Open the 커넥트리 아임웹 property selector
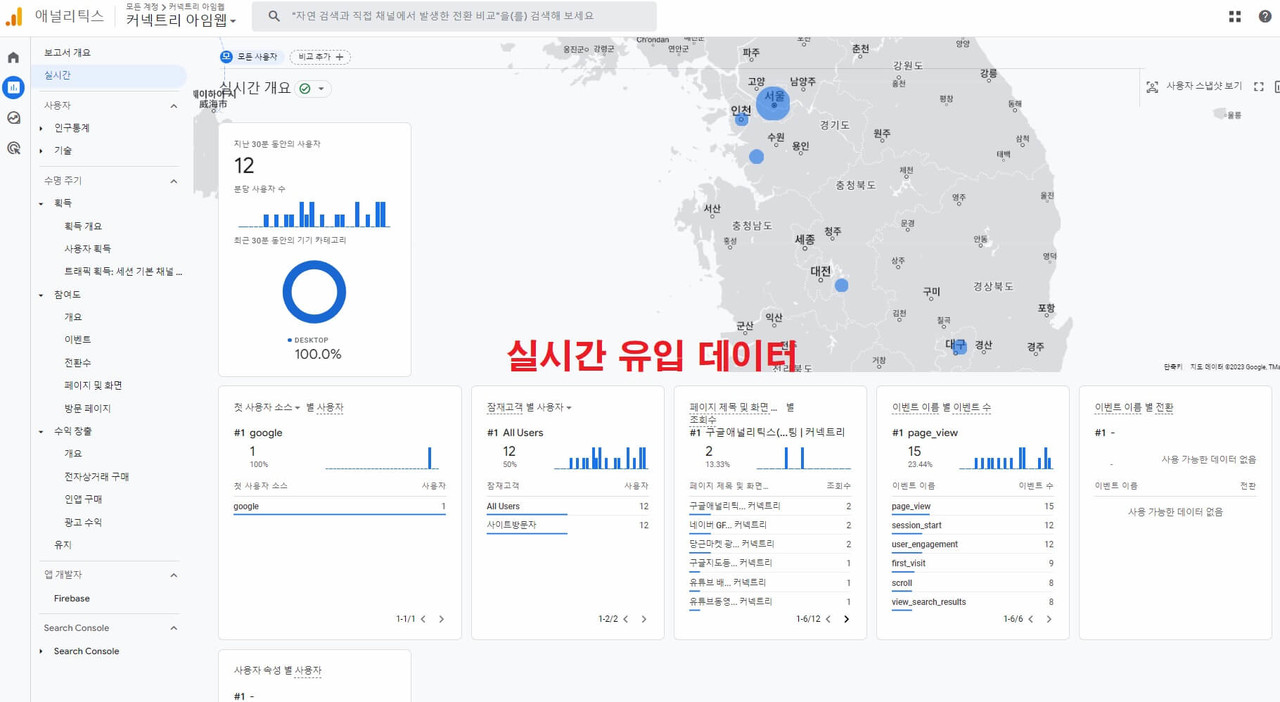 [181, 20]
